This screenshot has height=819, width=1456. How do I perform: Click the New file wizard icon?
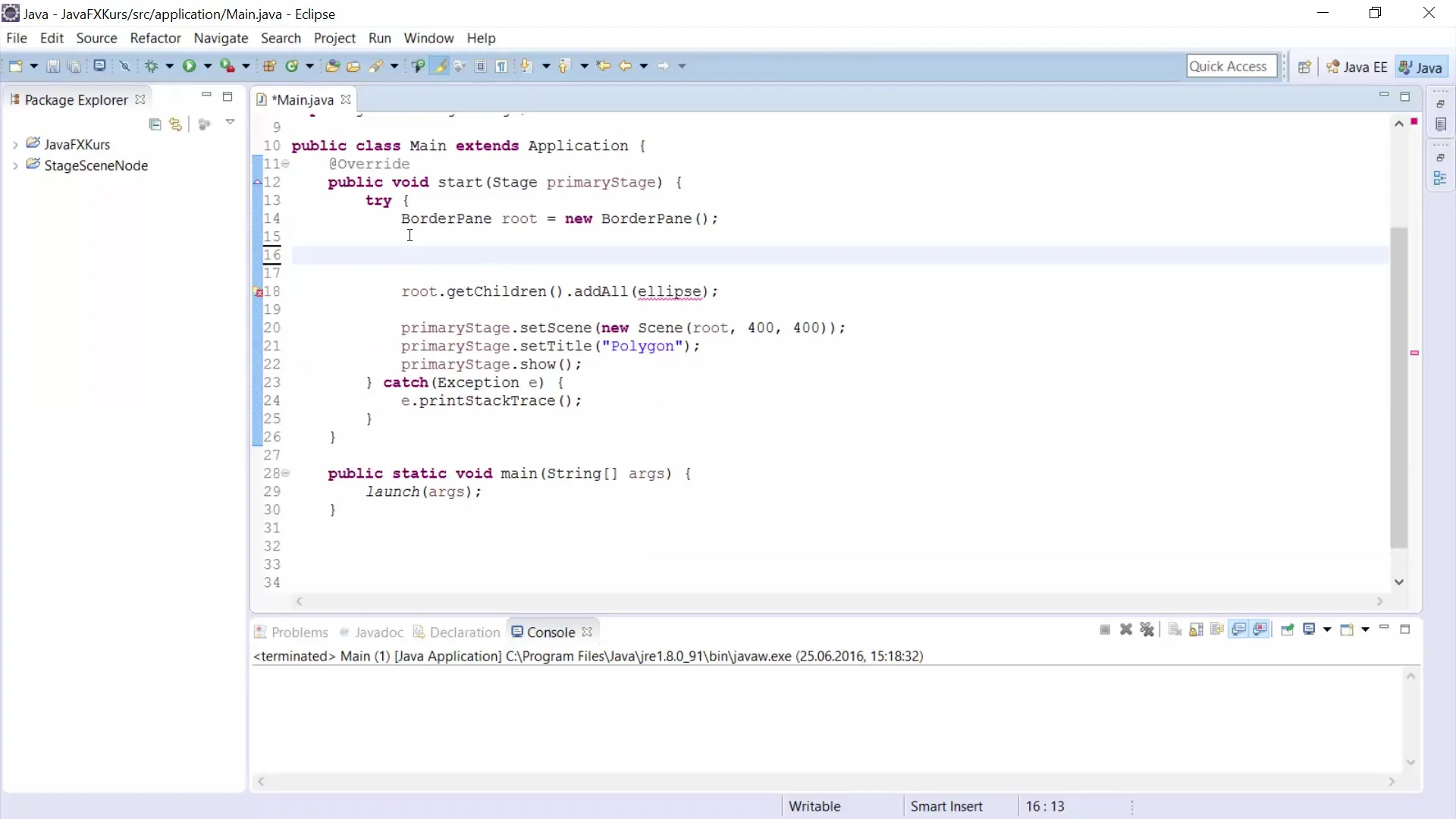tap(15, 66)
